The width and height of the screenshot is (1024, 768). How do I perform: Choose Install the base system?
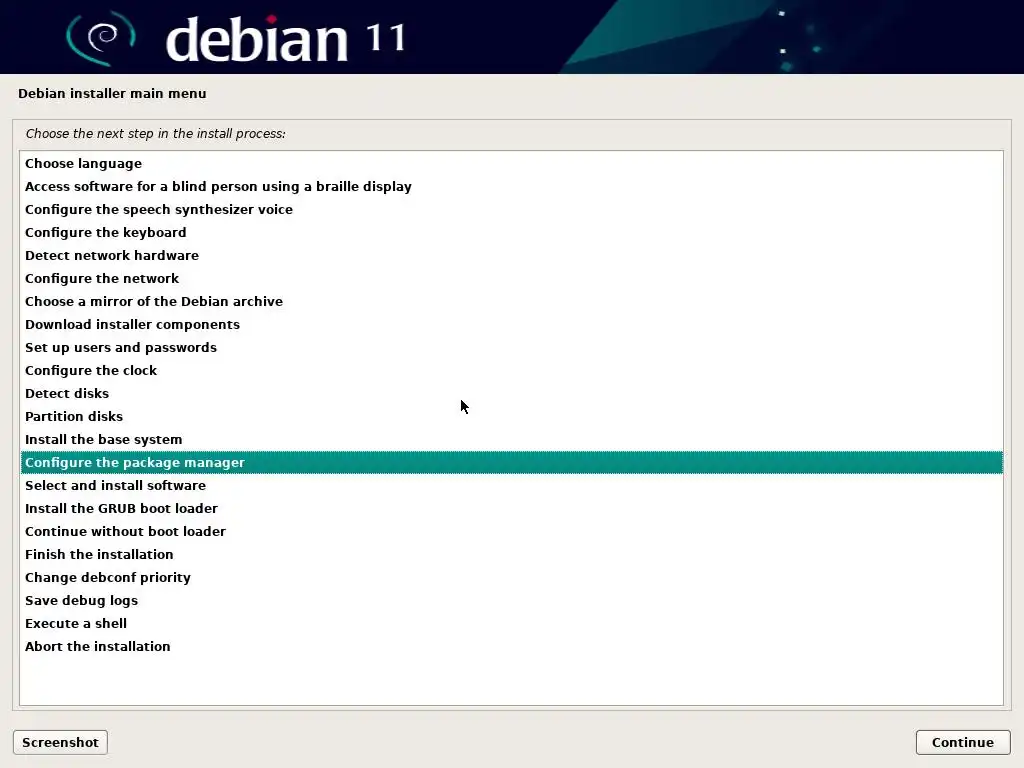coord(511,439)
